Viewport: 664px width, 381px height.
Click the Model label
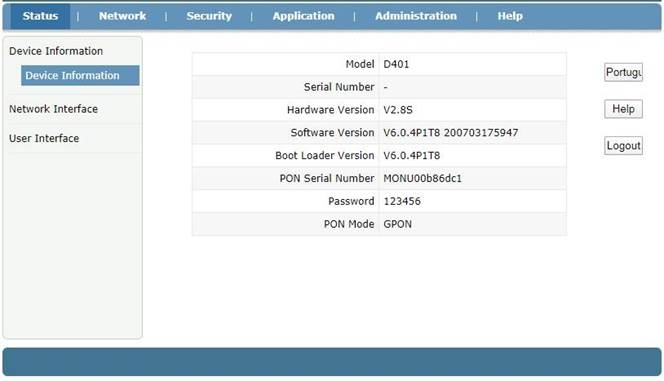[360, 64]
